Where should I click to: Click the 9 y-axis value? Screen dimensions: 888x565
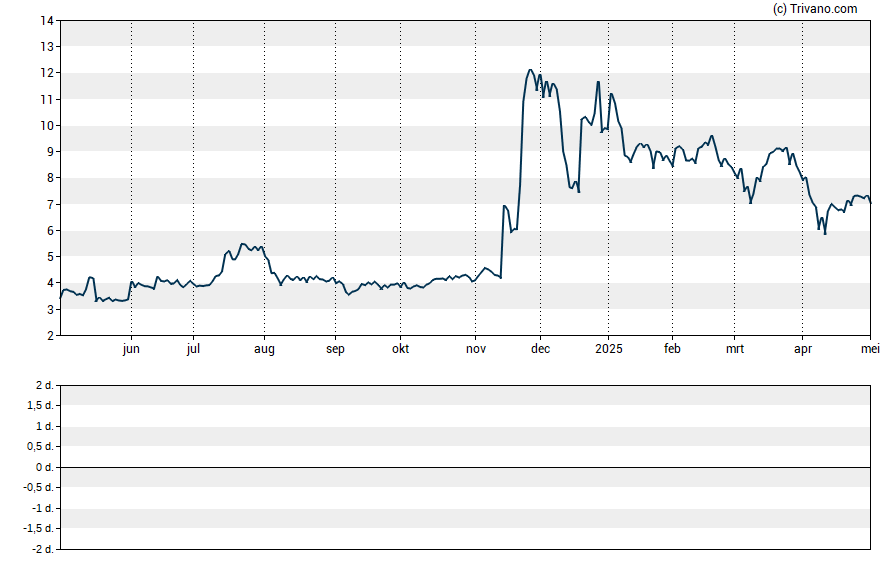pos(50,152)
